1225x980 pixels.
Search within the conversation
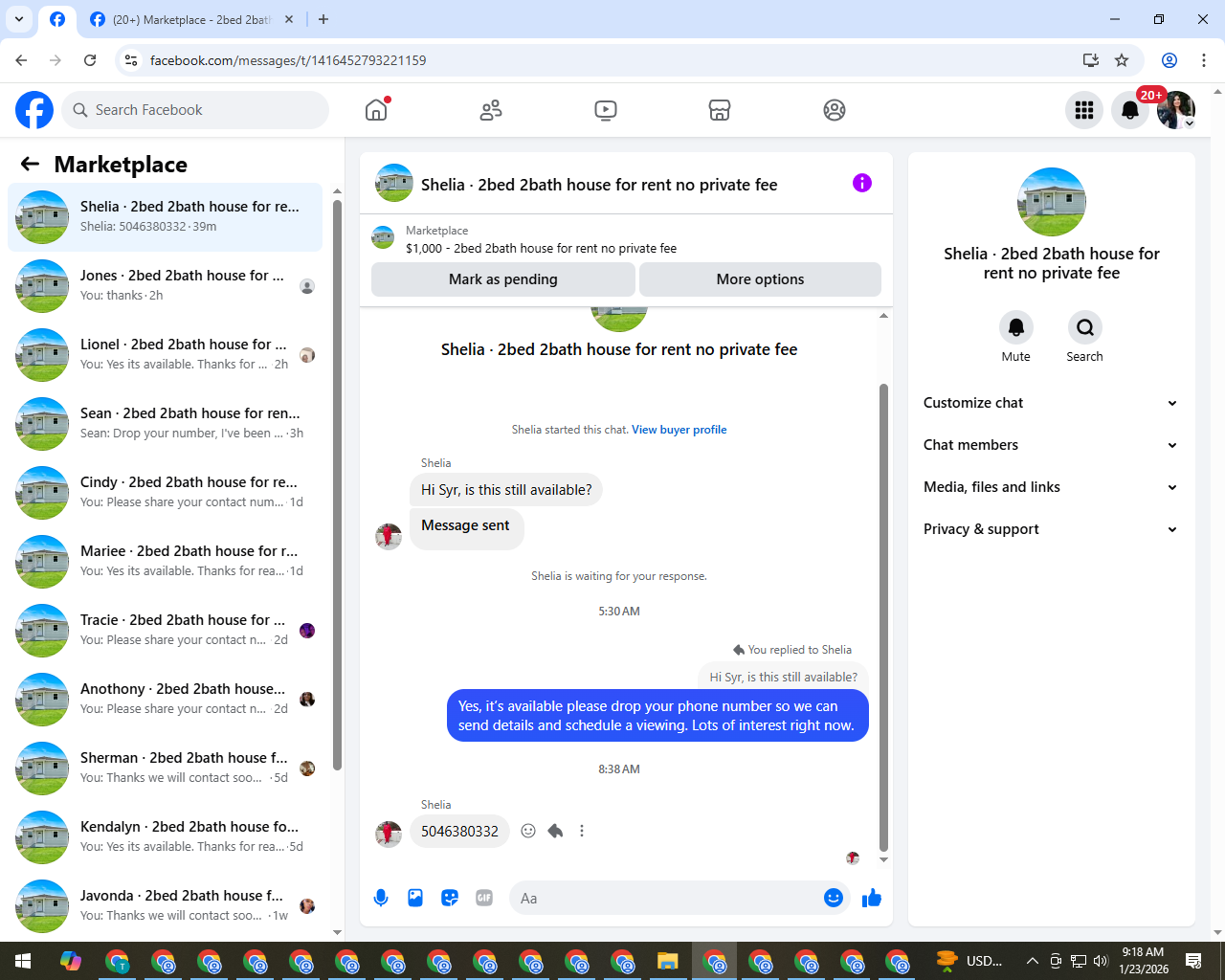point(1085,327)
